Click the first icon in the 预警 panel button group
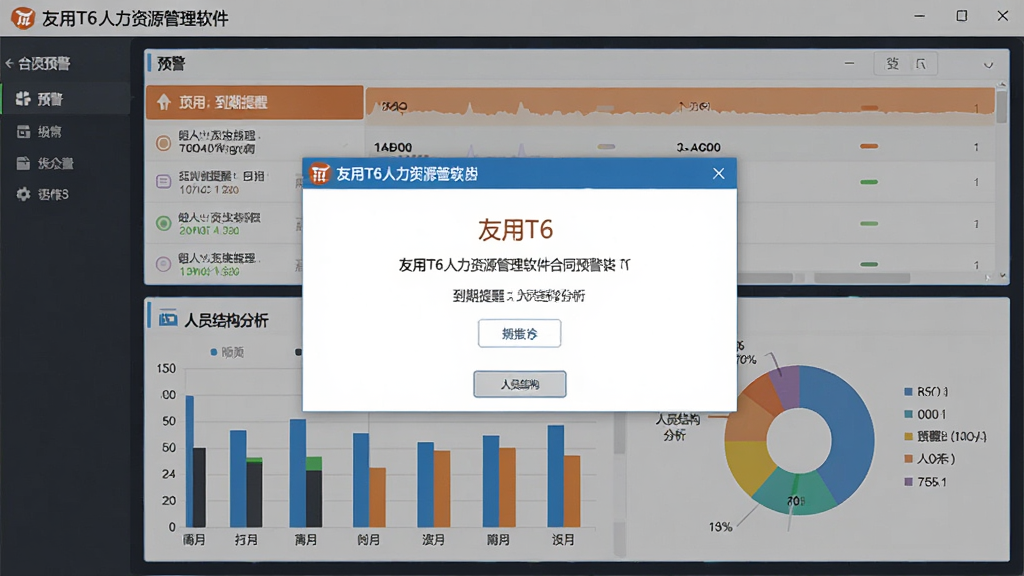This screenshot has width=1024, height=576. pos(892,63)
